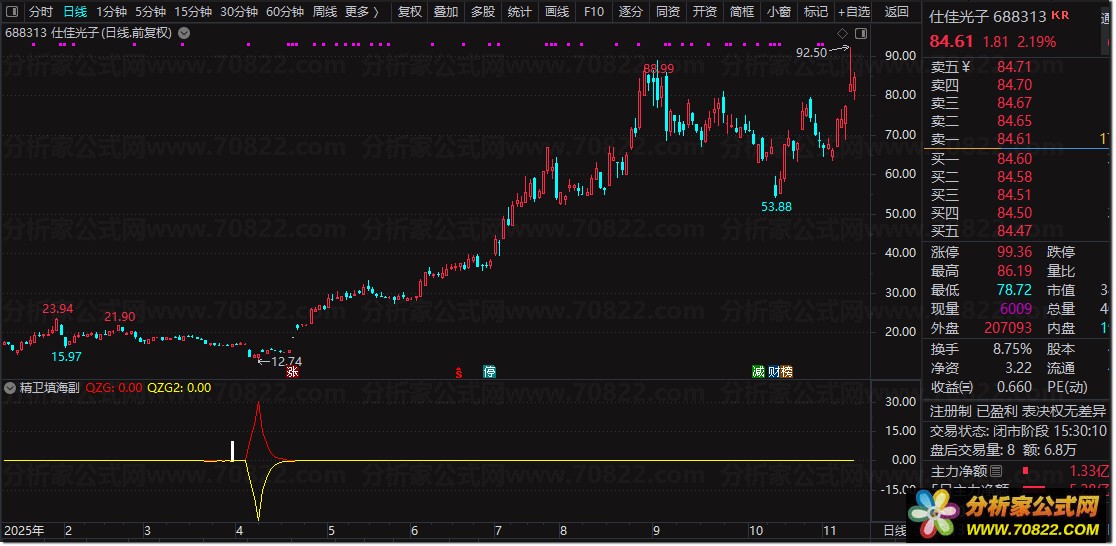Select the 日线 daily period
This screenshot has width=1116, height=546.
click(x=75, y=11)
